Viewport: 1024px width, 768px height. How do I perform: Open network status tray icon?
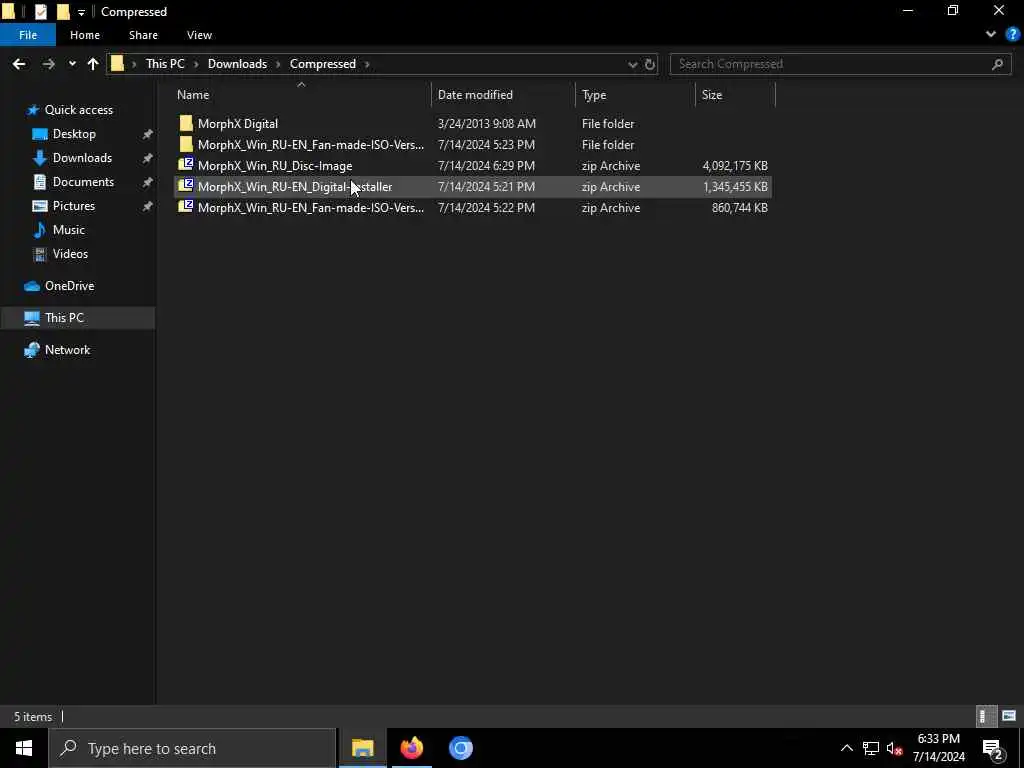click(871, 748)
